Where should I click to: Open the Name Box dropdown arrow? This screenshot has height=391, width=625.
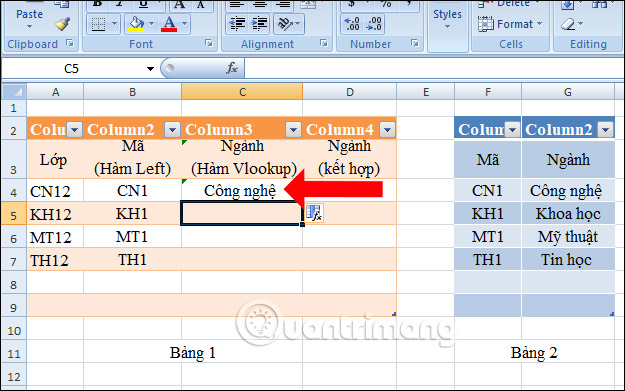point(150,69)
